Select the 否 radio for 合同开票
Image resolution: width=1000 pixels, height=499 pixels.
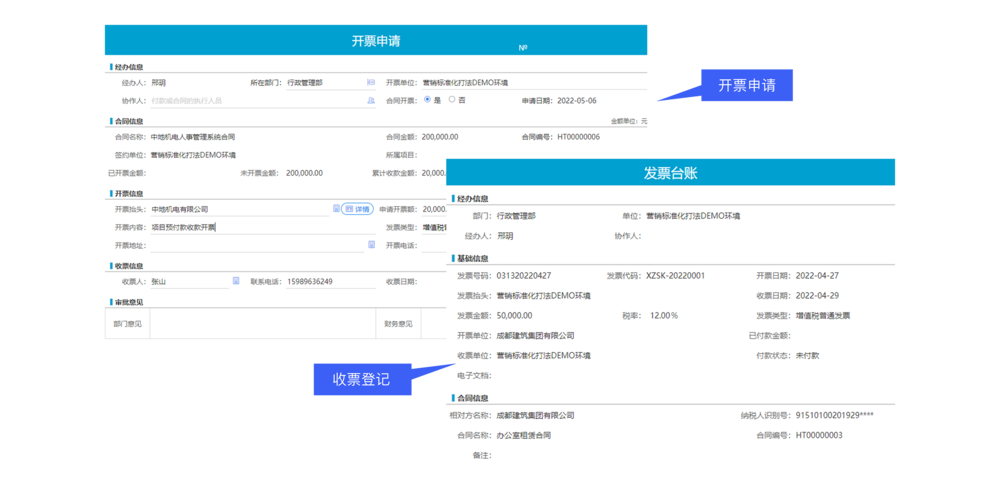[452, 100]
